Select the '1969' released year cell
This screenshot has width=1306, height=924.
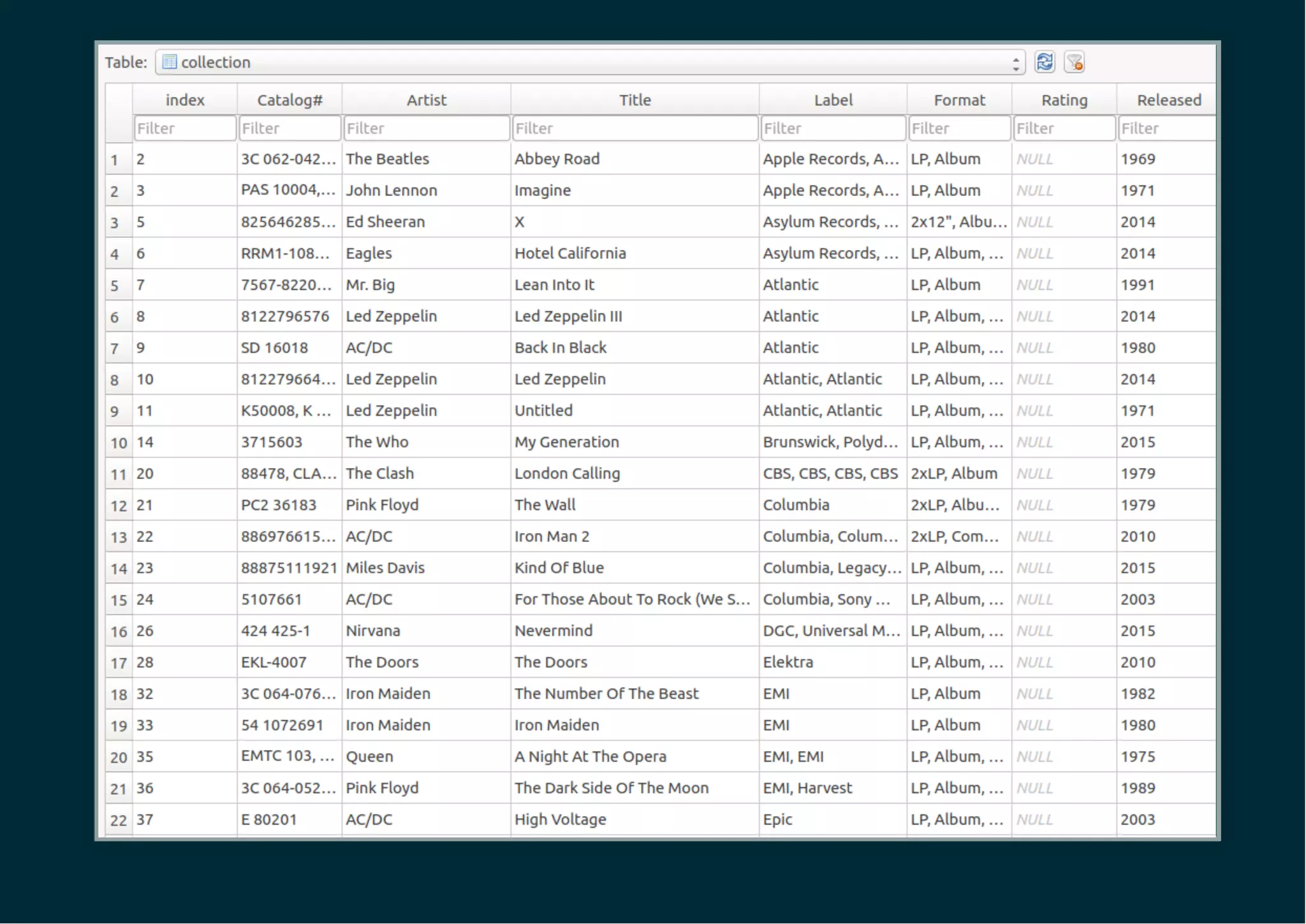click(x=1167, y=159)
